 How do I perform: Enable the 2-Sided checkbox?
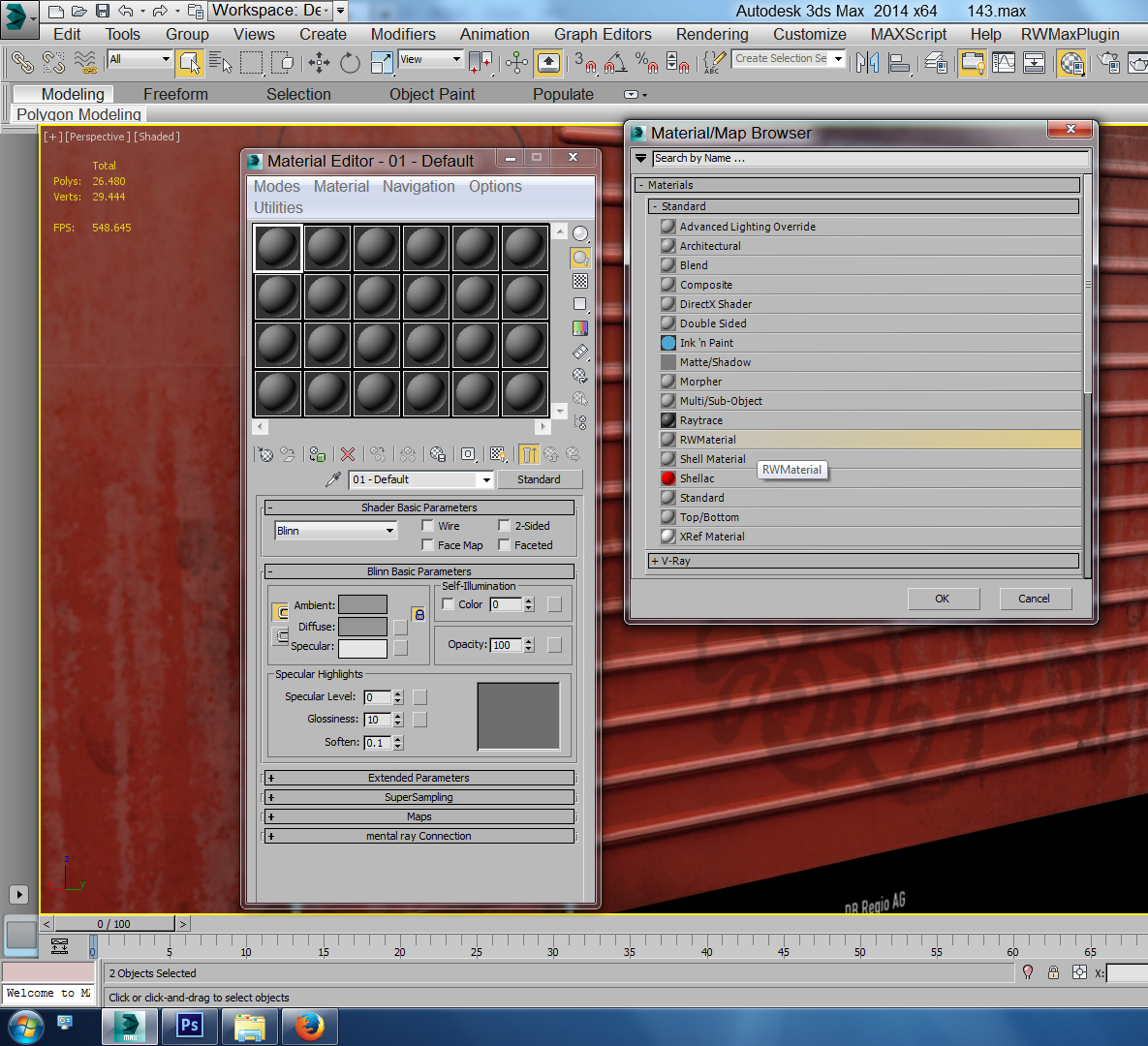point(504,526)
